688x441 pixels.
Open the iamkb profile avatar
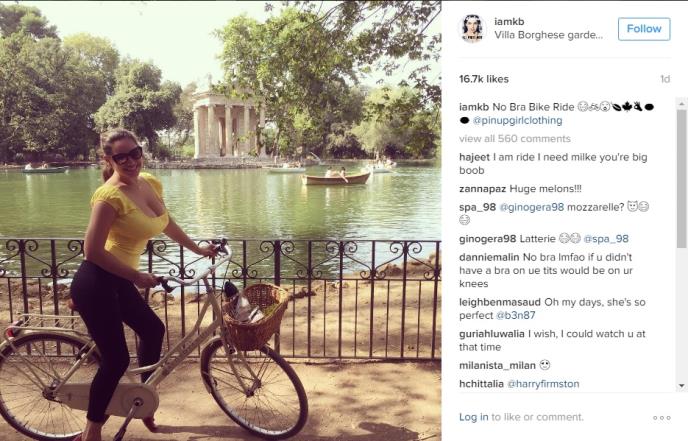pyautogui.click(x=472, y=29)
